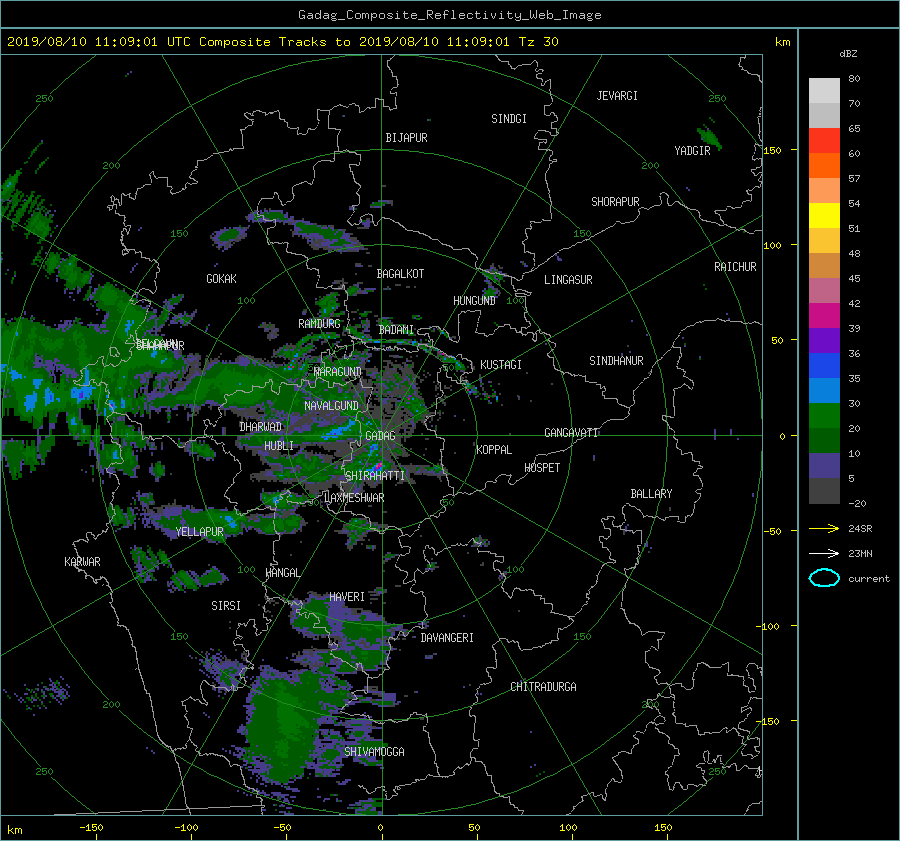Click the CHITRADURGA city label
Screen dimensions: 900x841
click(x=543, y=687)
